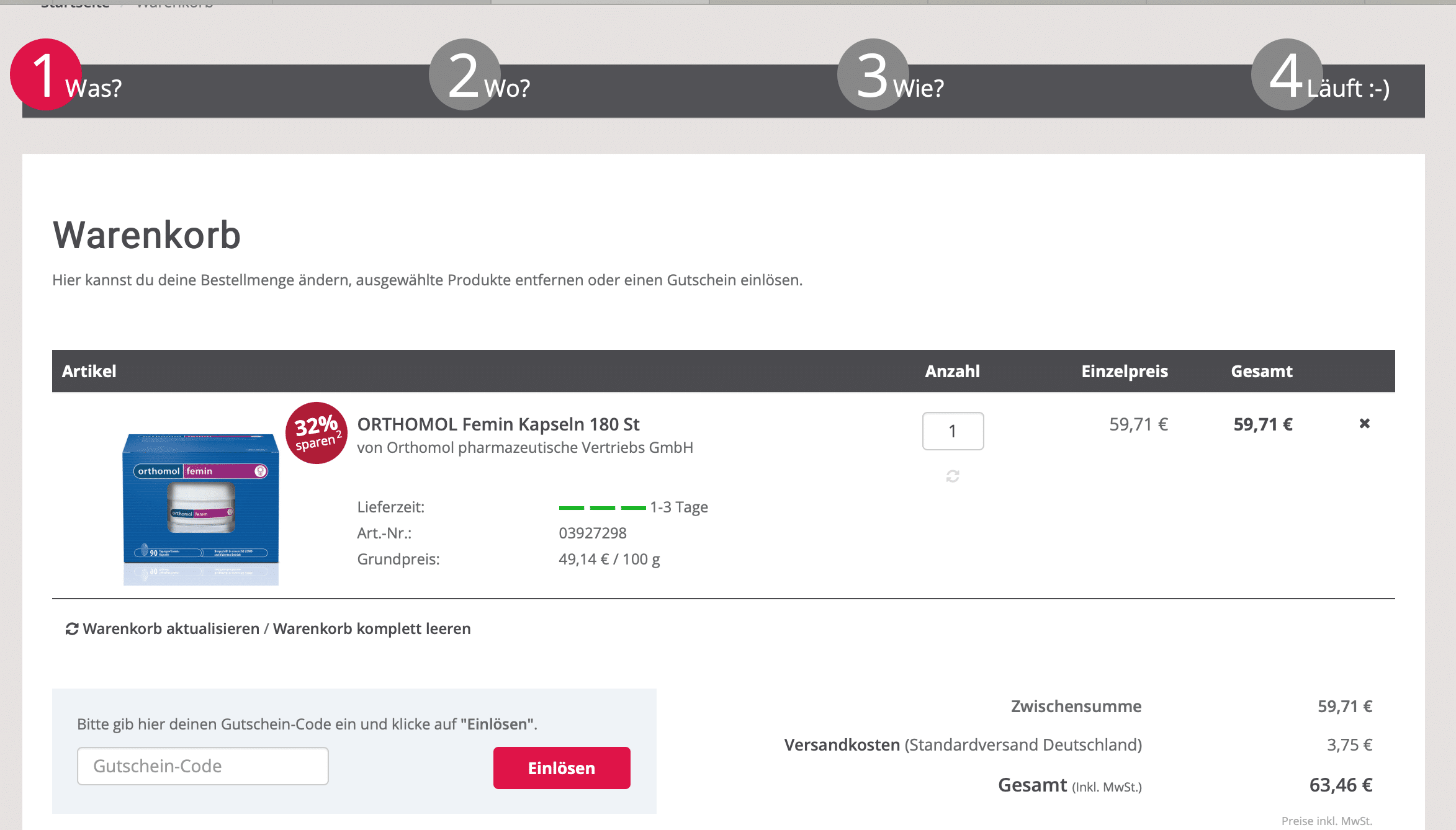This screenshot has height=830, width=1456.
Task: Remove ORTHOMOL Femin item with the X icon
Action: click(x=1364, y=424)
